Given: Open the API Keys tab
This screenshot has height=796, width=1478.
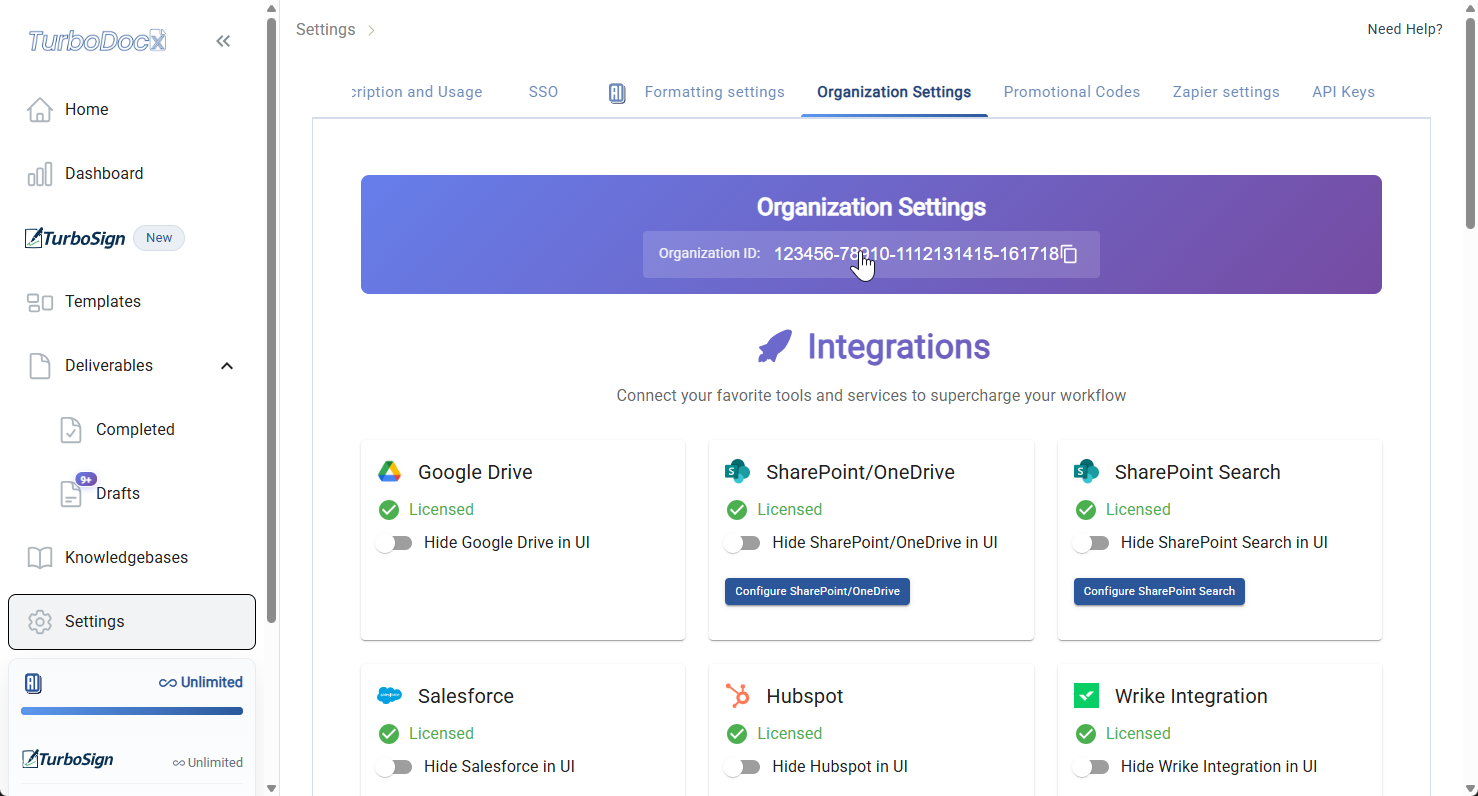Looking at the screenshot, I should tap(1343, 91).
